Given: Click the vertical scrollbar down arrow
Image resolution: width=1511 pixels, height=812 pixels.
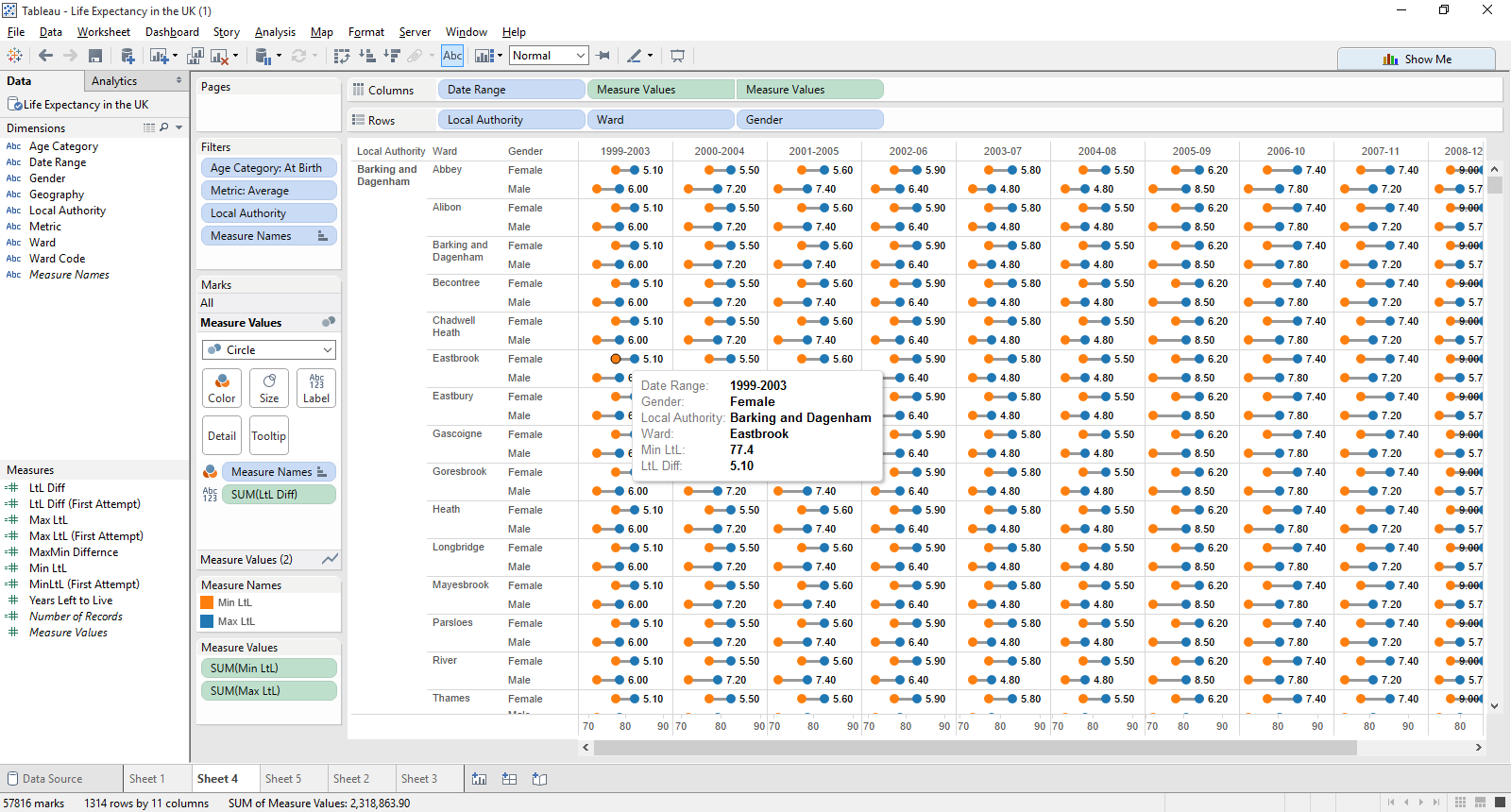Looking at the screenshot, I should [x=1494, y=705].
